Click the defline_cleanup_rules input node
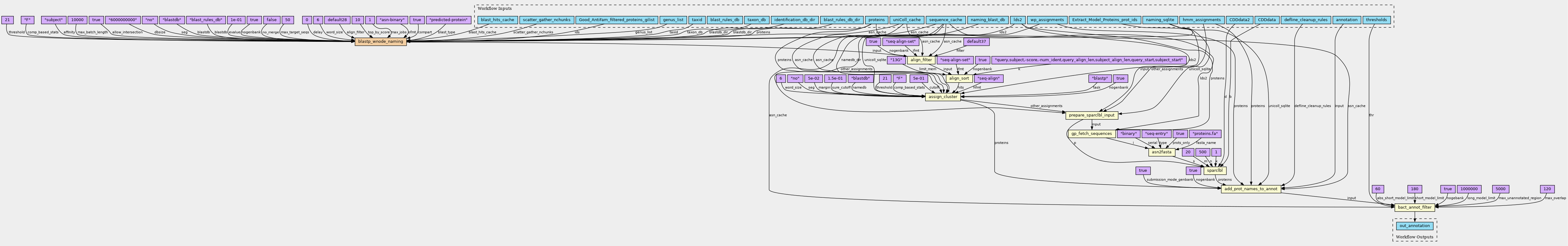 [1305, 20]
